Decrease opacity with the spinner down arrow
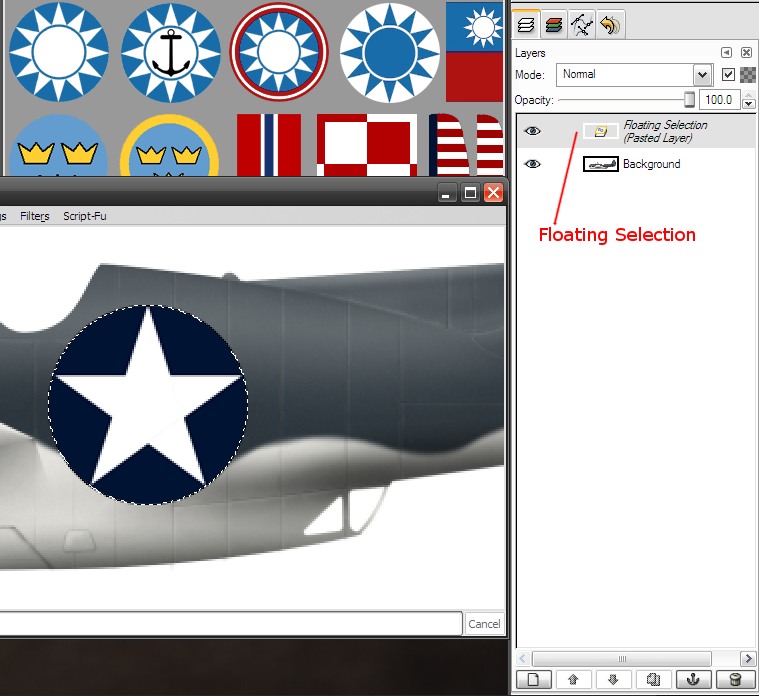The height and width of the screenshot is (696, 759). (748, 104)
